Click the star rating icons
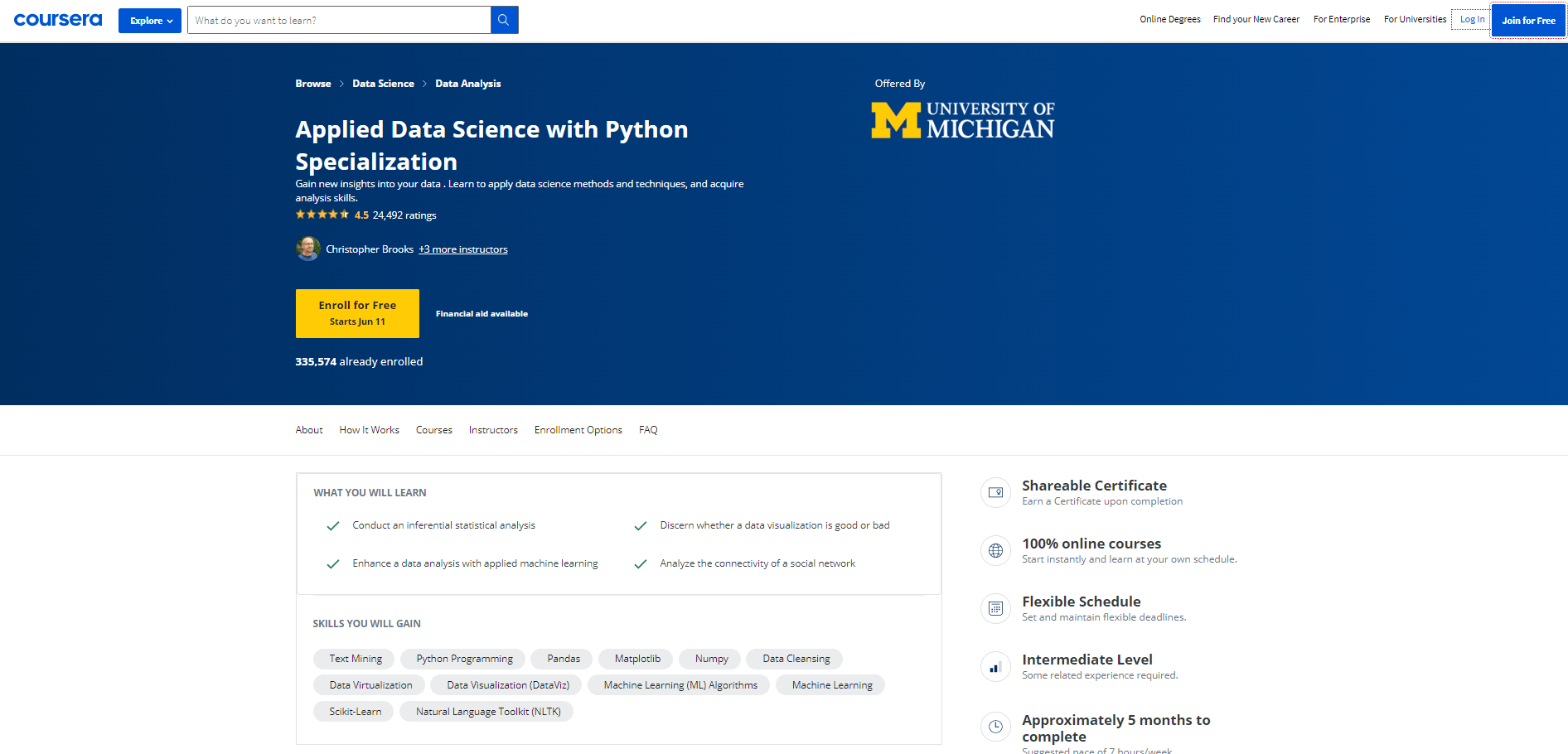 click(322, 214)
